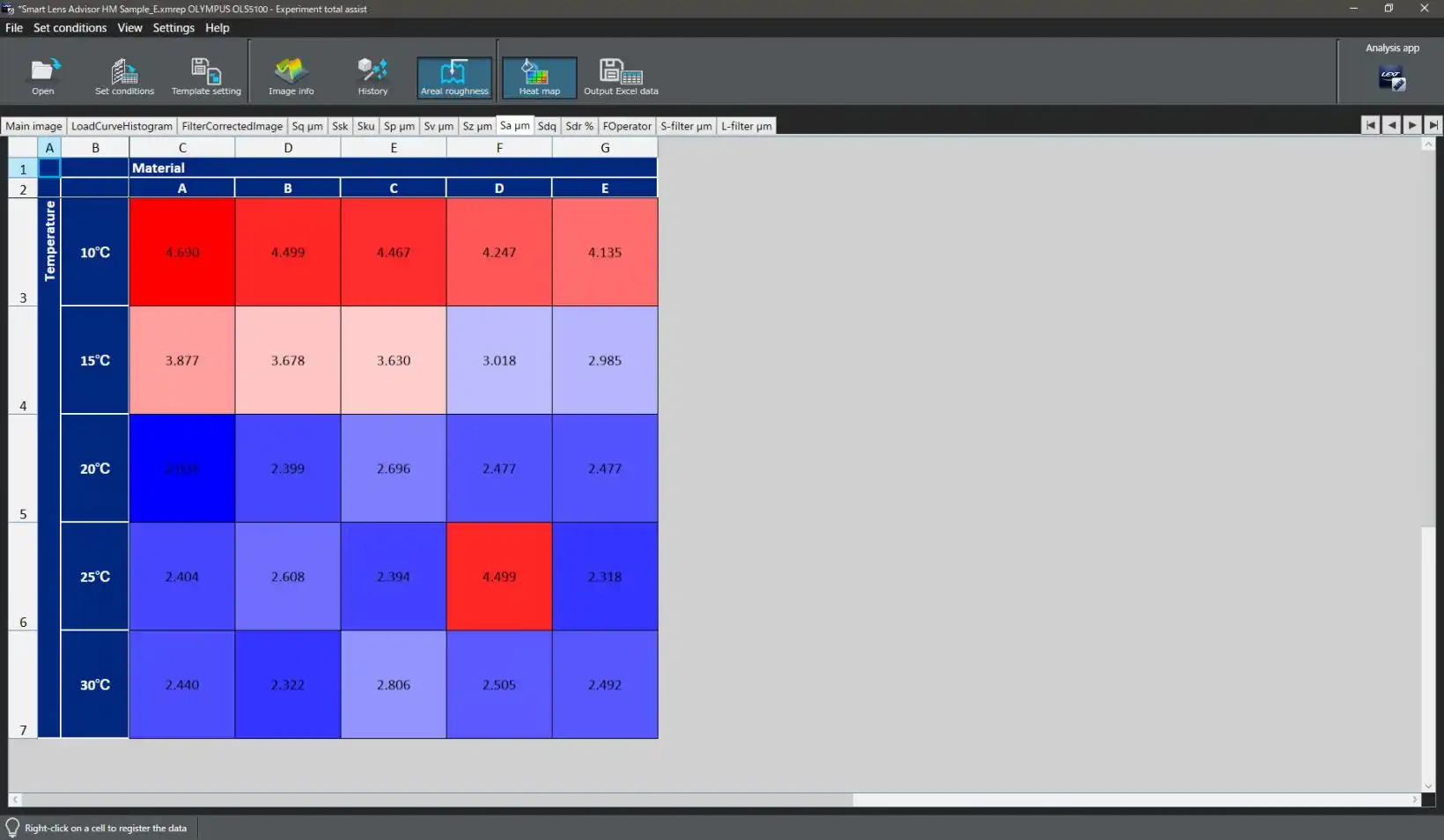
Task: Open a file with the Open icon
Action: click(x=43, y=77)
